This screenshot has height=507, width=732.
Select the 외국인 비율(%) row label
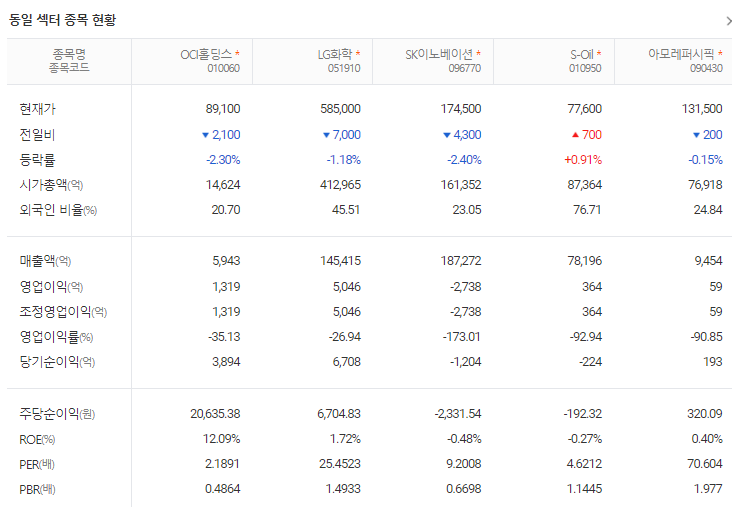tap(58, 210)
